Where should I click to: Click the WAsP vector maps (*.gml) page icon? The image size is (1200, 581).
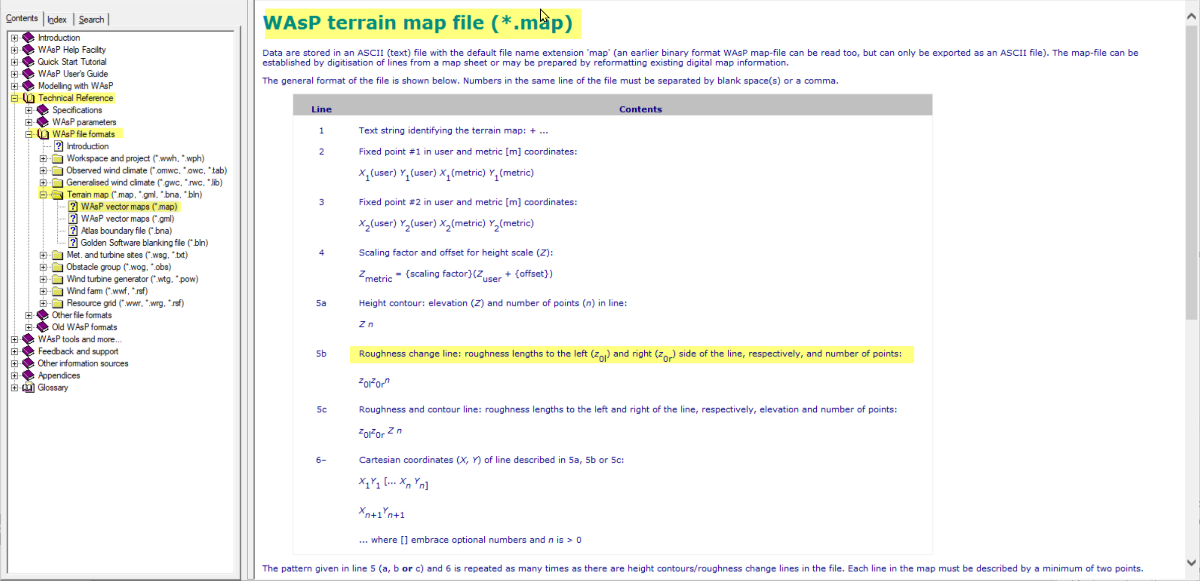pos(73,218)
